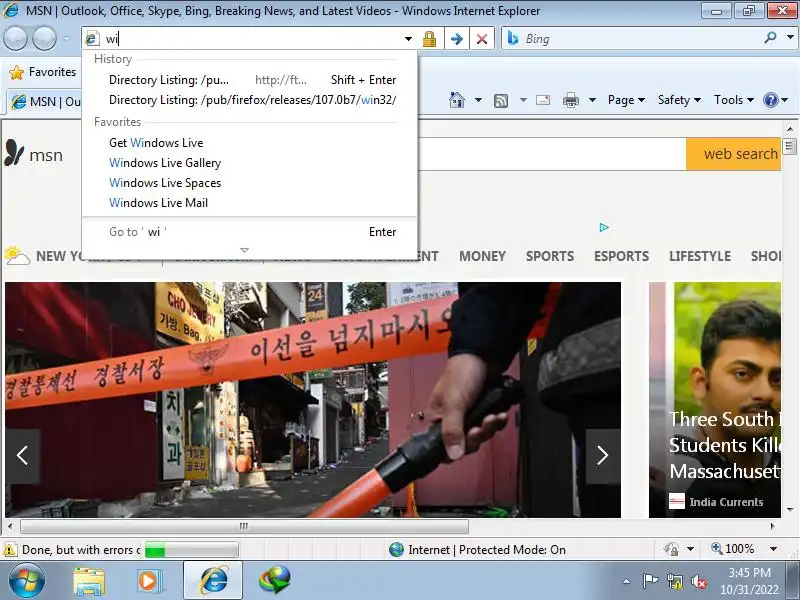Open the feeds dropdown arrow
Screen dimensions: 800x600
point(523,100)
